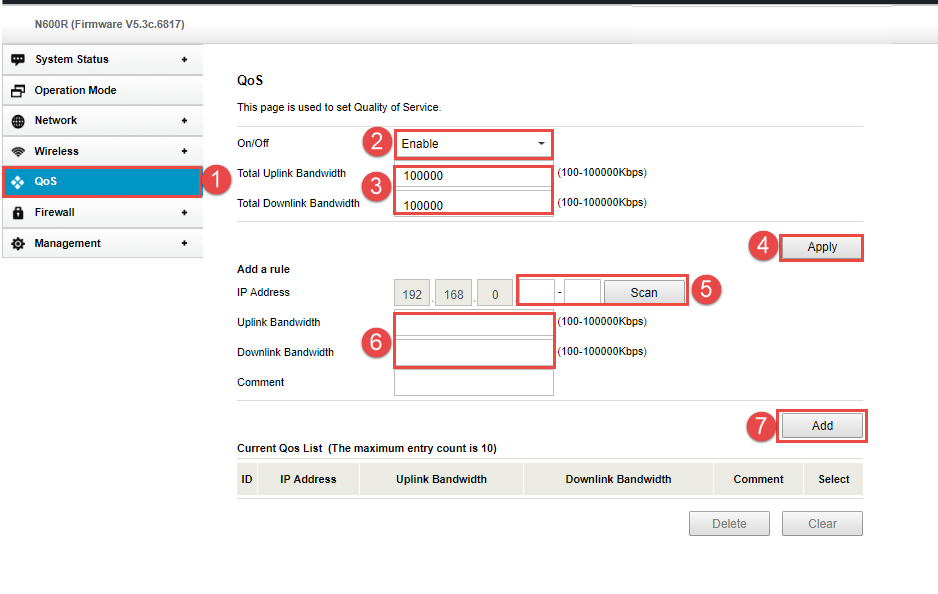Viewport: 938px width, 594px height.
Task: Click the IP octet field showing 168
Action: click(453, 293)
